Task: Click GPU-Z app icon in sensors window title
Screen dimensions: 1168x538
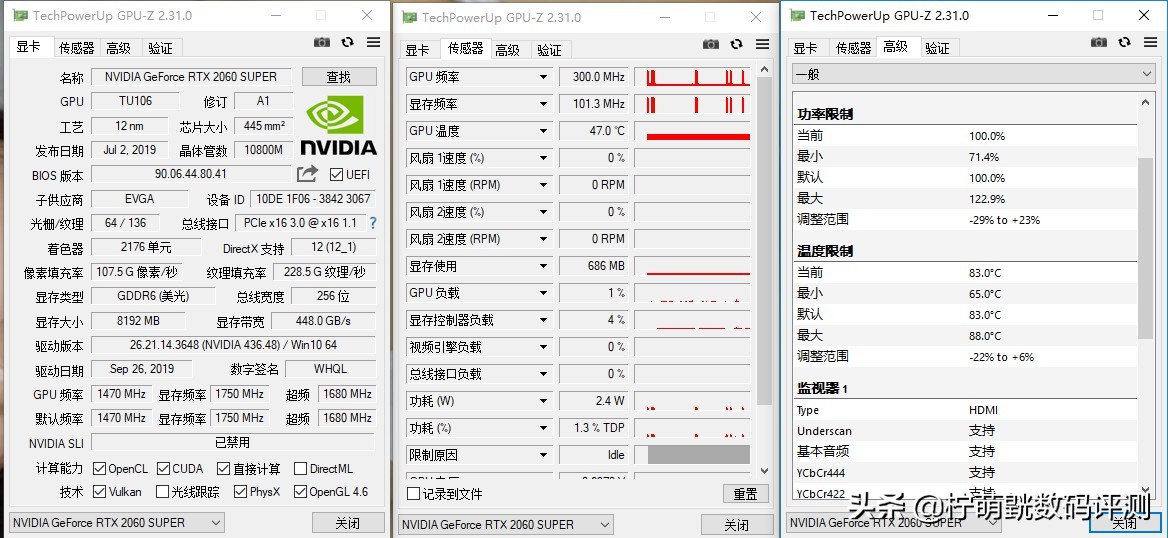Action: [409, 17]
